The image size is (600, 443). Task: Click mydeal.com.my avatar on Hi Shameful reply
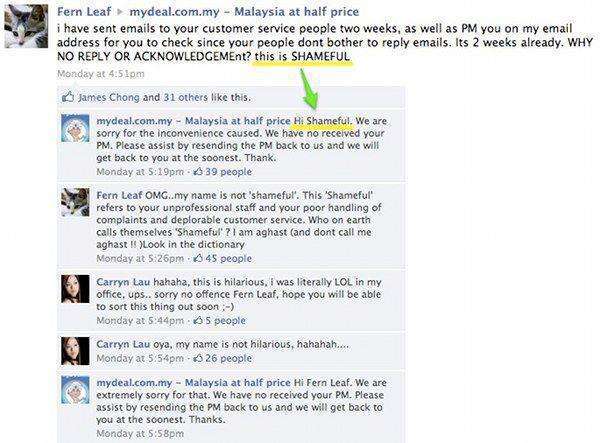click(75, 128)
